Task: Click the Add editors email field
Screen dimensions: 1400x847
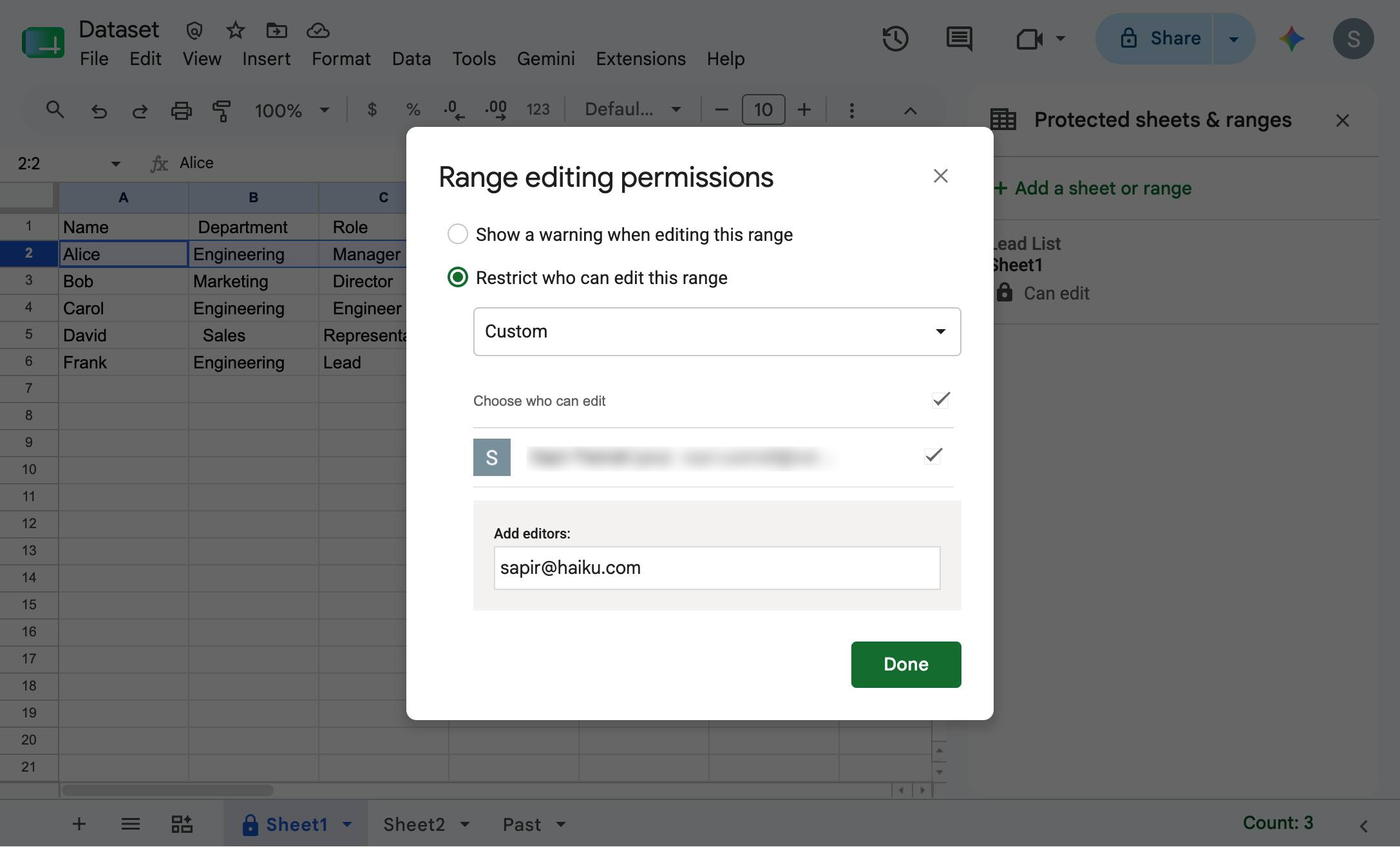Action: (717, 568)
